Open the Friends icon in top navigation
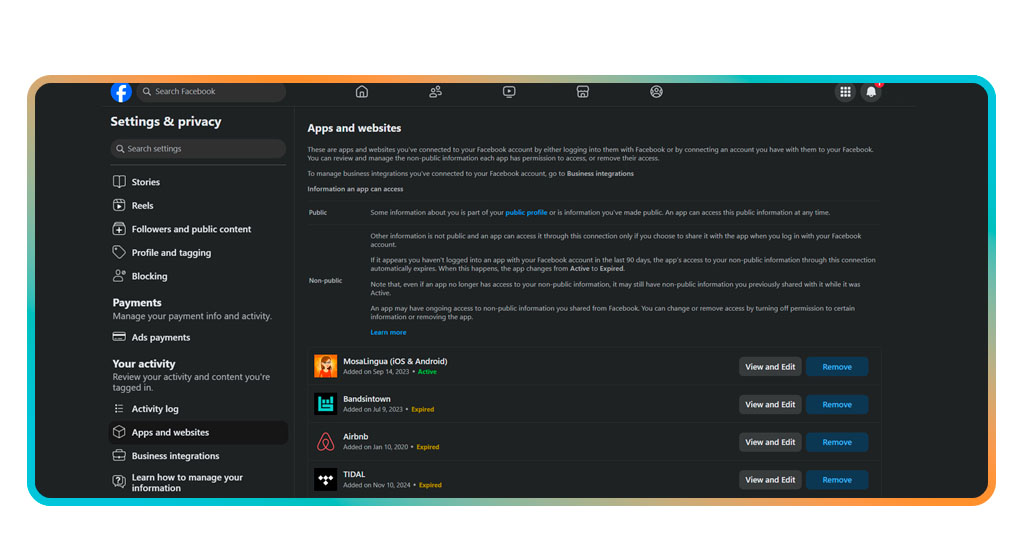1024x536 pixels. pyautogui.click(x=435, y=92)
